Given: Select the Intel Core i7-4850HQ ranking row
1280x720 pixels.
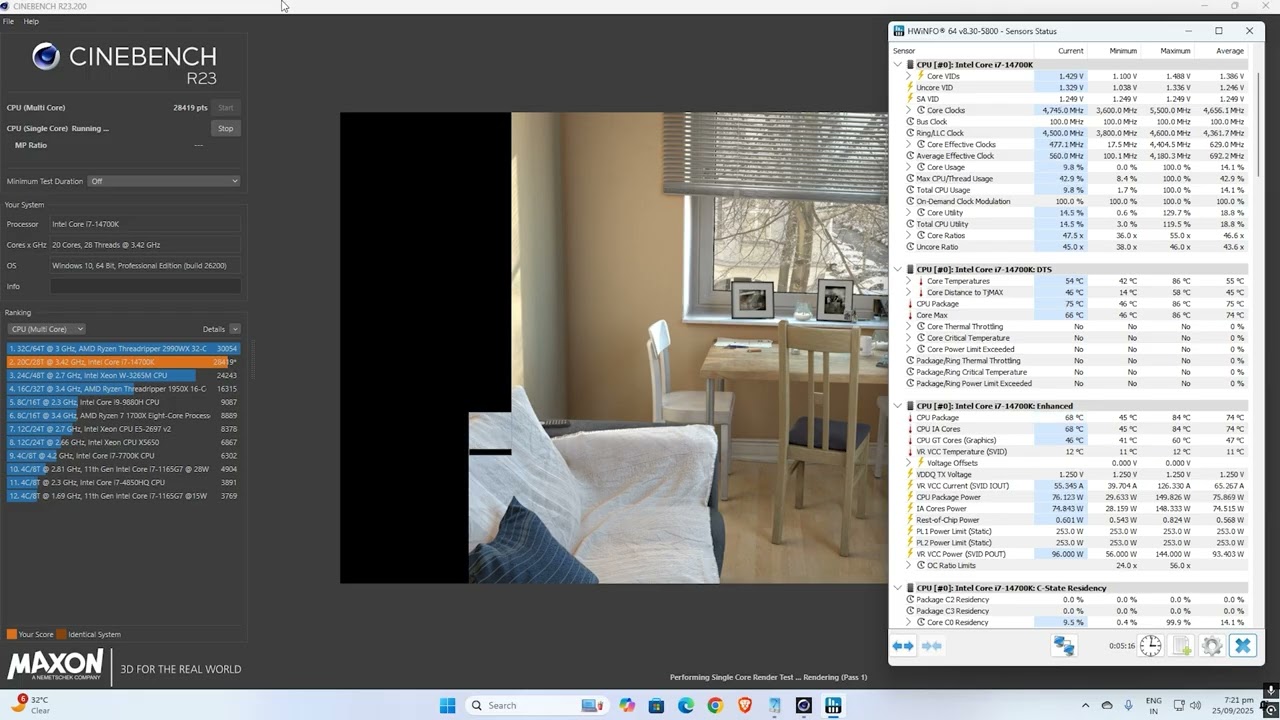Looking at the screenshot, I should (x=123, y=482).
